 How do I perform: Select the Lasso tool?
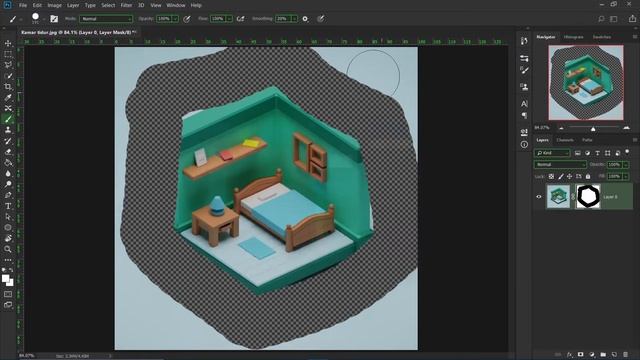click(8, 64)
